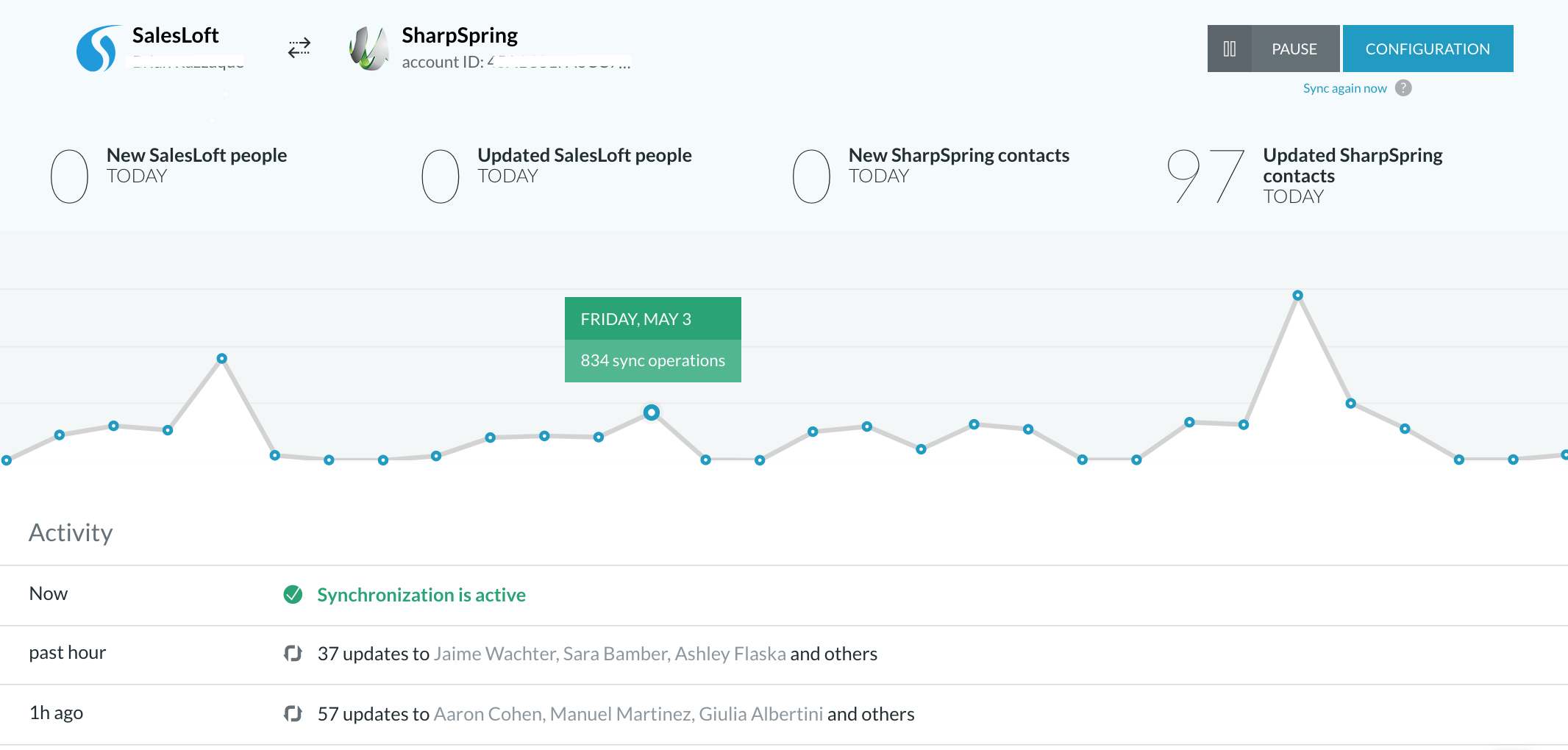1568x750 pixels.
Task: Click the 834 sync operations text
Action: point(653,360)
